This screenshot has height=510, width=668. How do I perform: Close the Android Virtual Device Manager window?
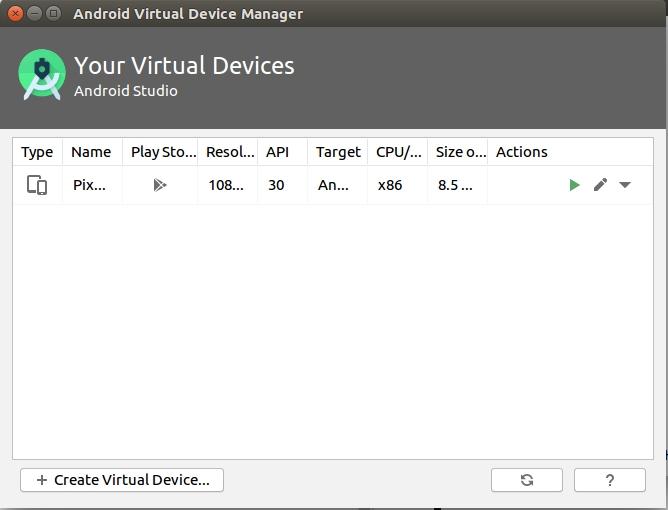click(x=16, y=14)
